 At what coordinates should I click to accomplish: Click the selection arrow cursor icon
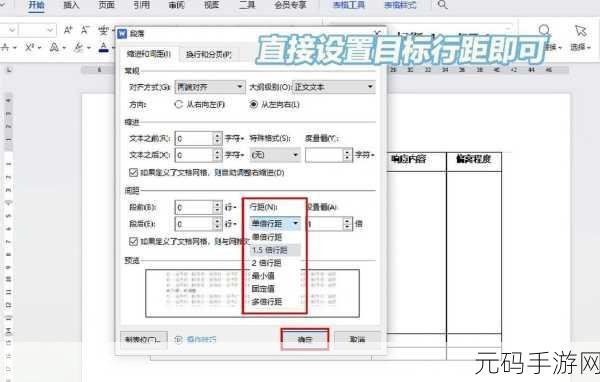click(580, 31)
